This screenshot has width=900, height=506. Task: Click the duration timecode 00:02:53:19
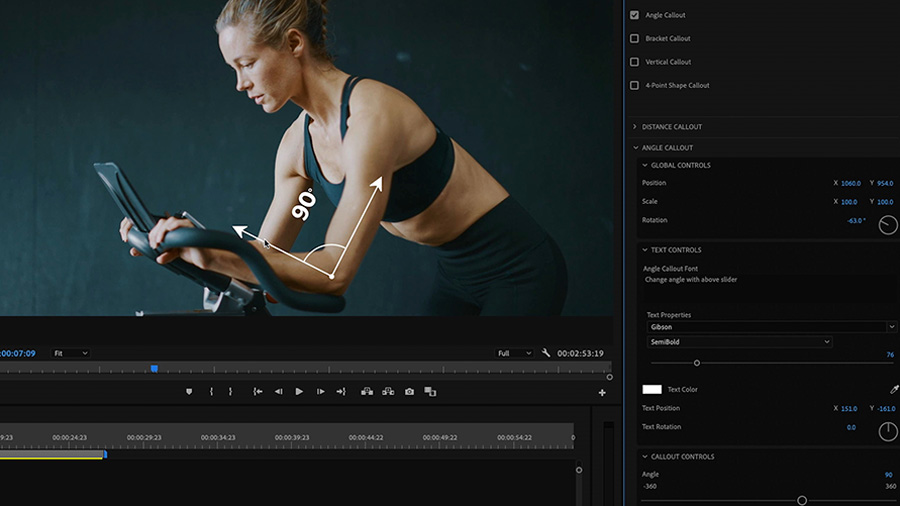[x=580, y=353]
